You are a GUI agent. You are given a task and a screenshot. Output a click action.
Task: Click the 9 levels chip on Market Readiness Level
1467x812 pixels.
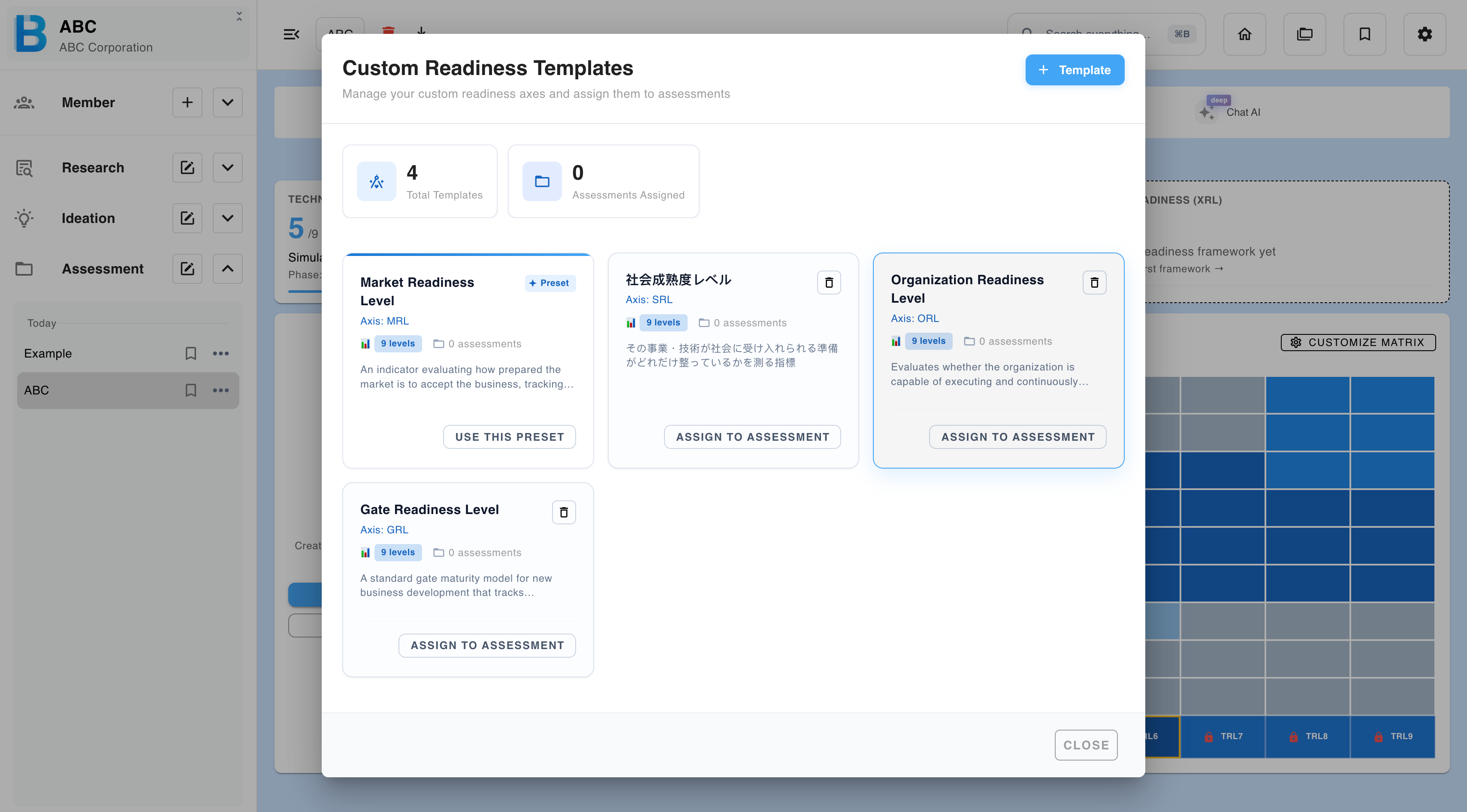point(398,344)
